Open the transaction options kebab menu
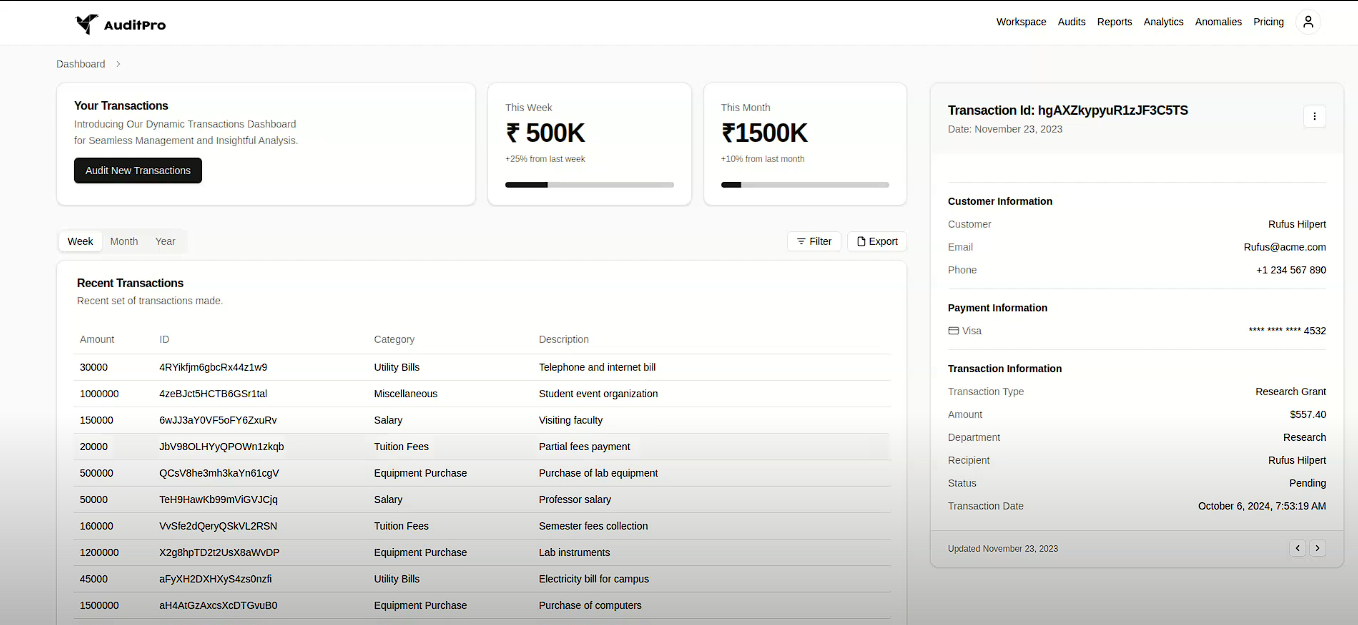1358x625 pixels. click(x=1315, y=116)
